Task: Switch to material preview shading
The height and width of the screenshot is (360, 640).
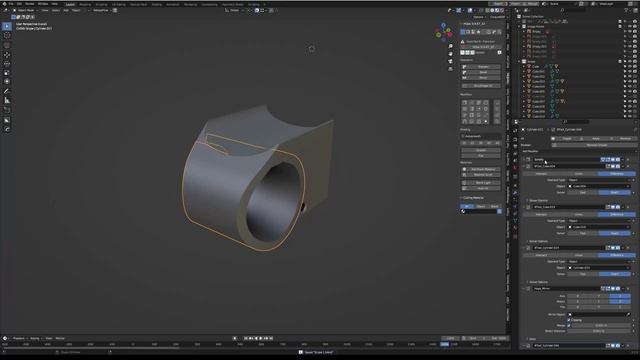Action: coord(497,10)
